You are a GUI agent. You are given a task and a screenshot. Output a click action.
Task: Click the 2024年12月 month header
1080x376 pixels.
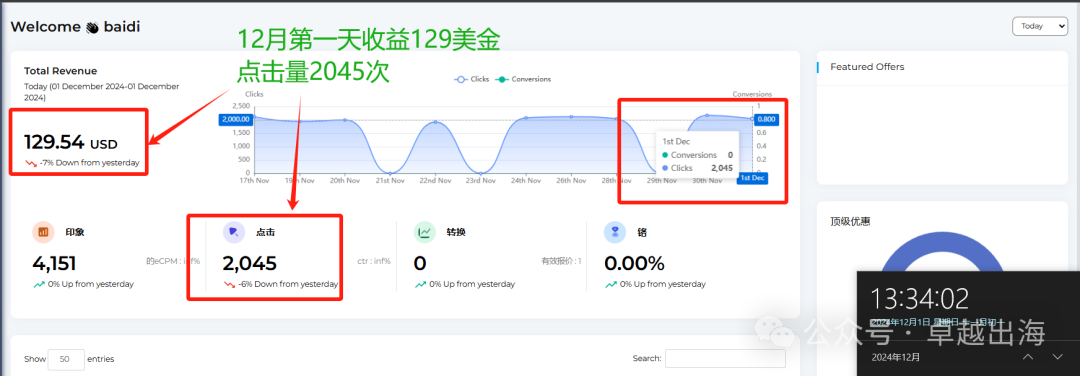[x=896, y=357]
